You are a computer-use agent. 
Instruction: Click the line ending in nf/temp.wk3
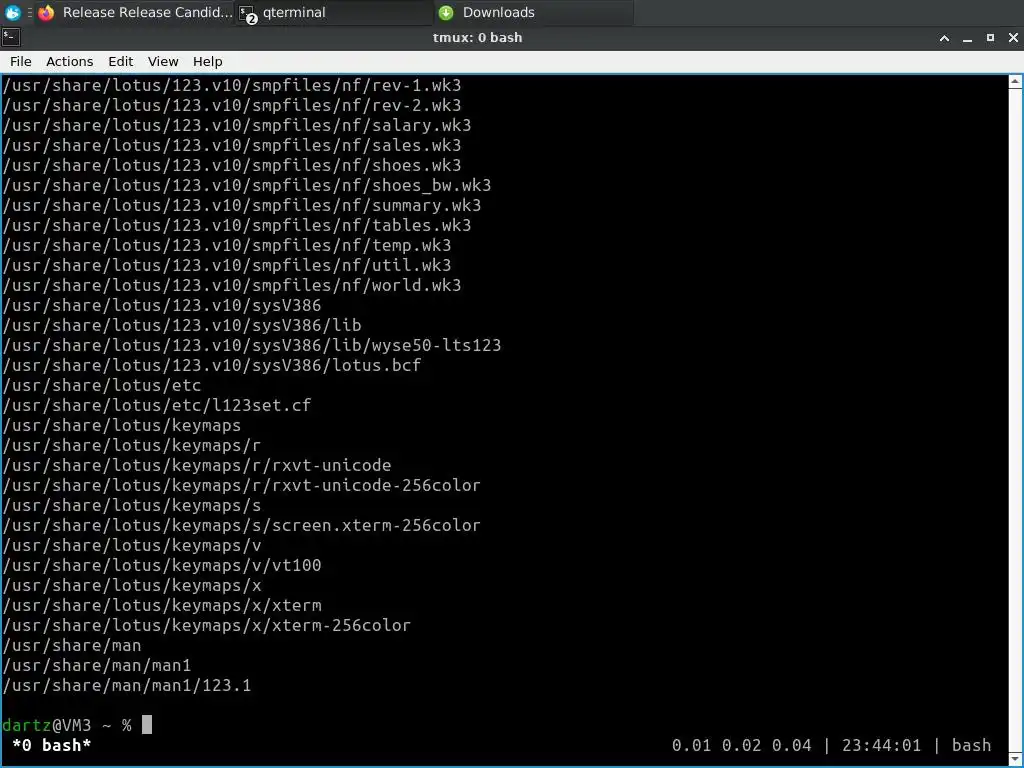(227, 245)
